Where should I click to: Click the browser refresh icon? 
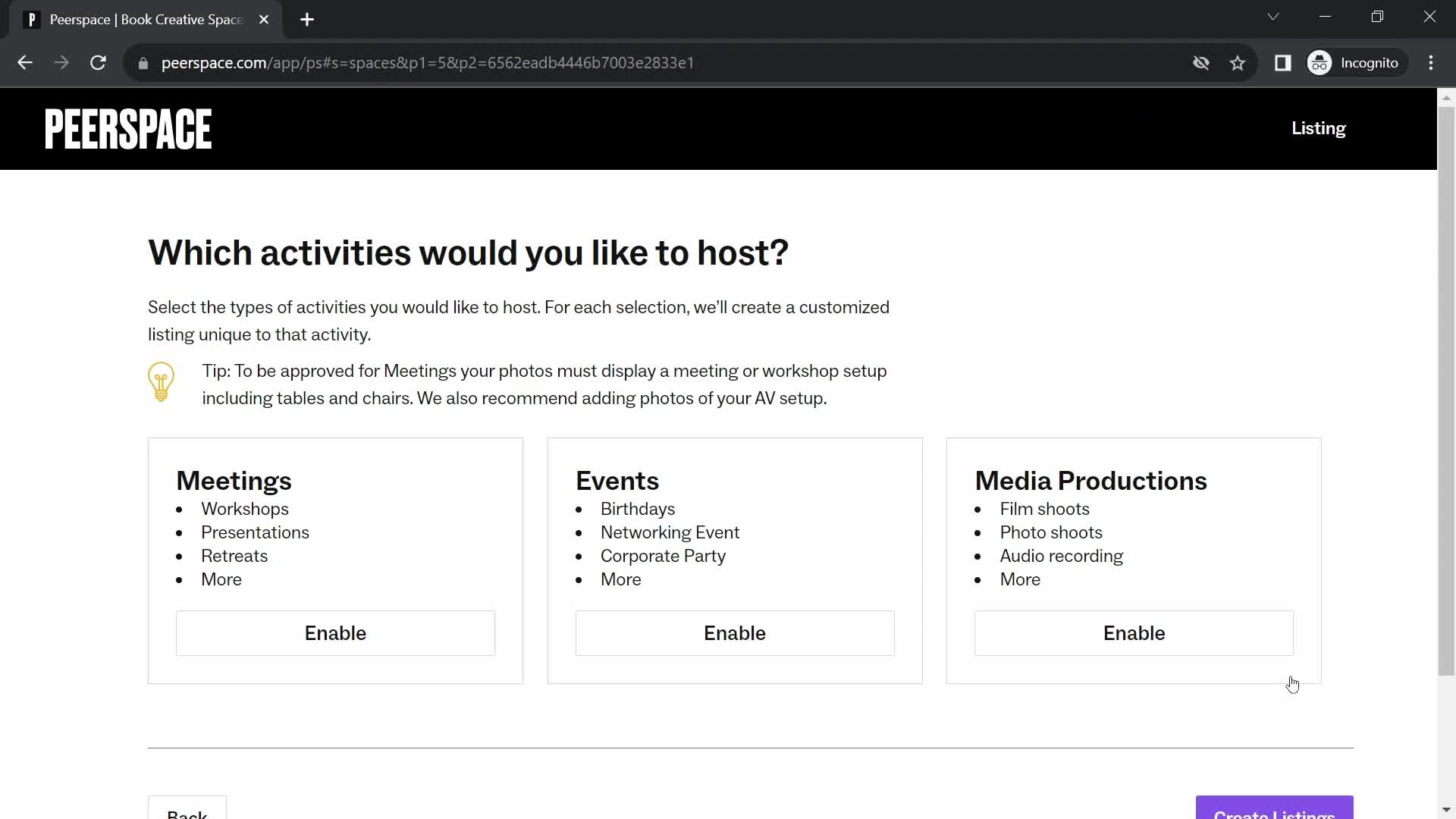click(x=98, y=62)
